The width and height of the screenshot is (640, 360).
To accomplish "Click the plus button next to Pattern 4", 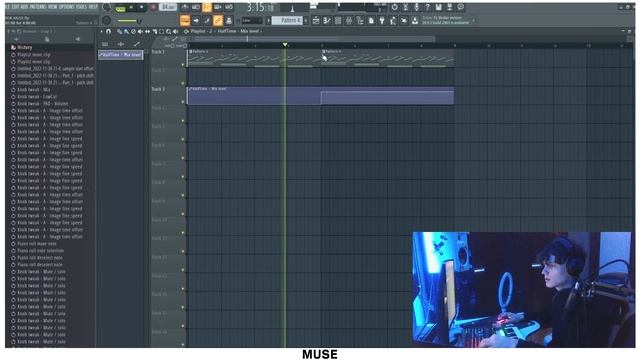I will click(306, 20).
